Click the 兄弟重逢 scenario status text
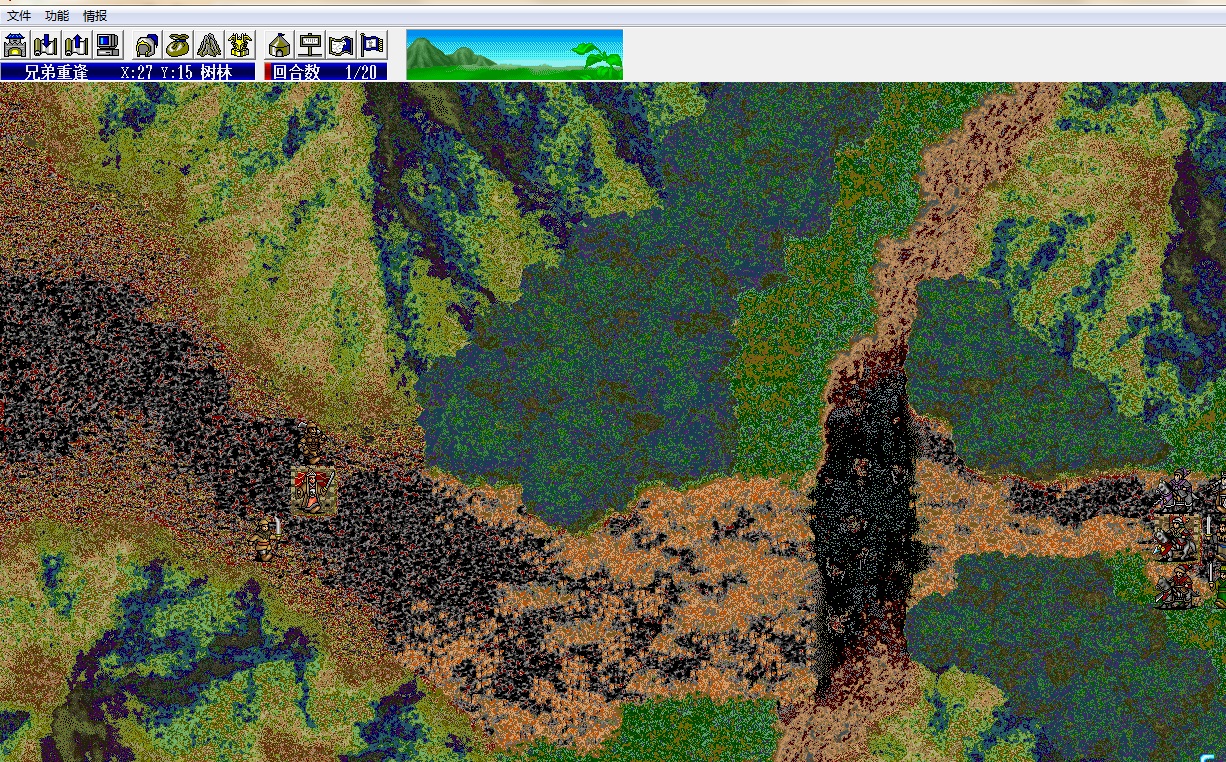The height and width of the screenshot is (762, 1226). coord(56,72)
